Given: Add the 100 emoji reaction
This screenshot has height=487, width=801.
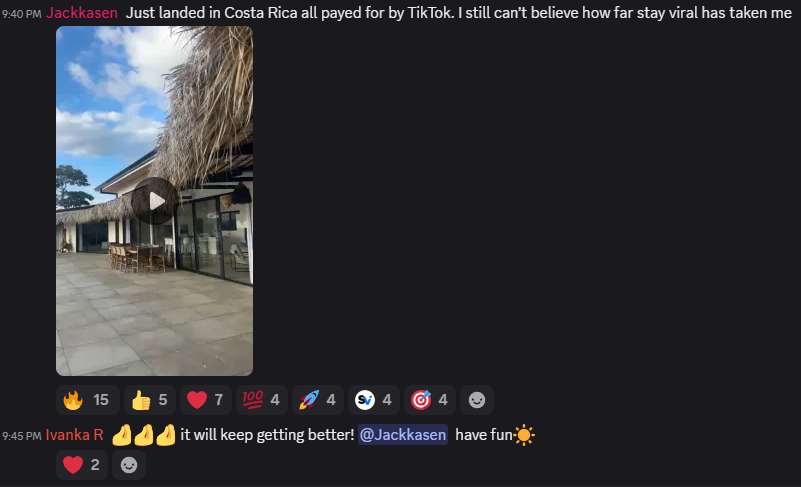Looking at the screenshot, I should point(262,400).
